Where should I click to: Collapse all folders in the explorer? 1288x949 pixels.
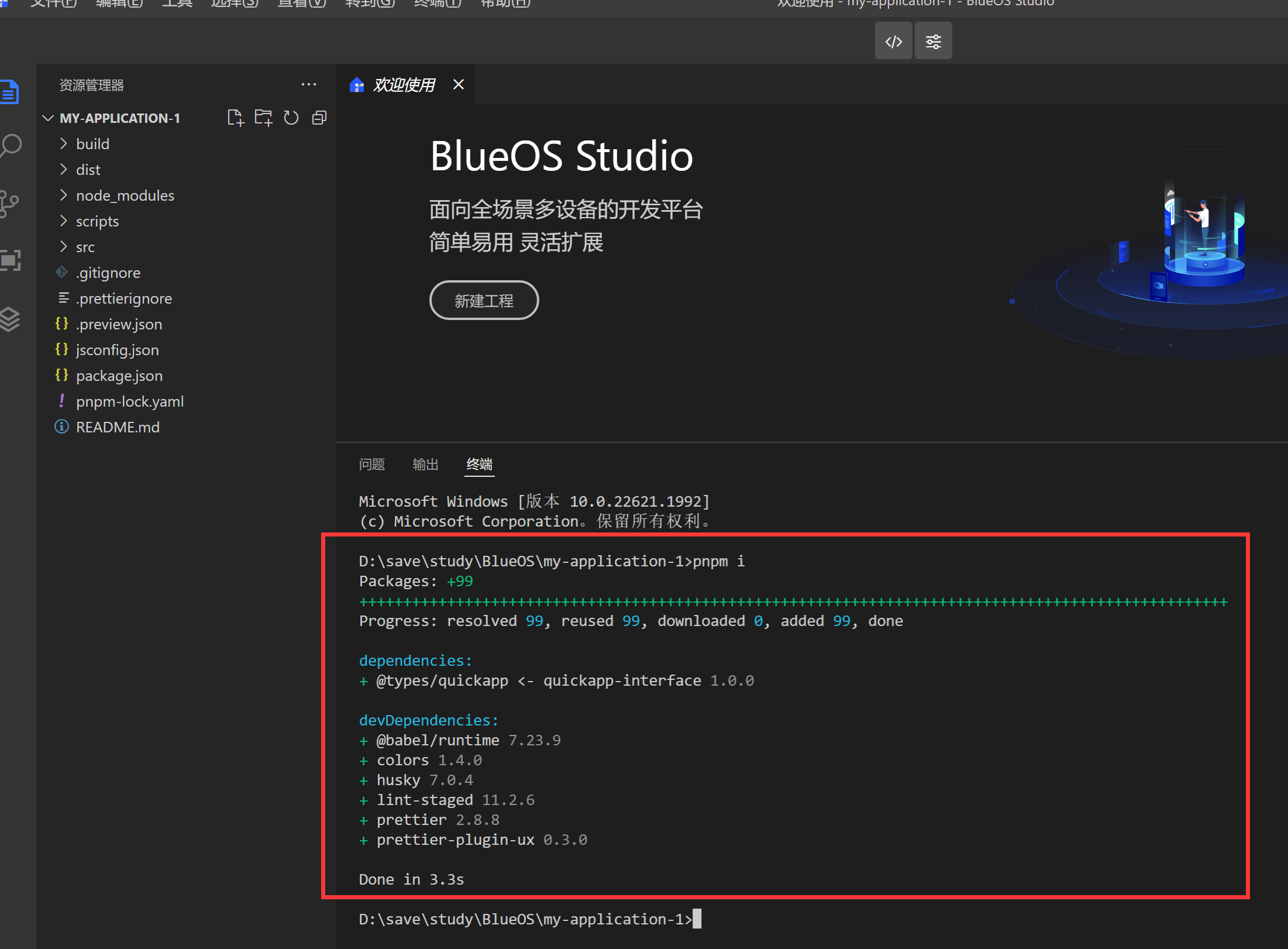(x=319, y=118)
